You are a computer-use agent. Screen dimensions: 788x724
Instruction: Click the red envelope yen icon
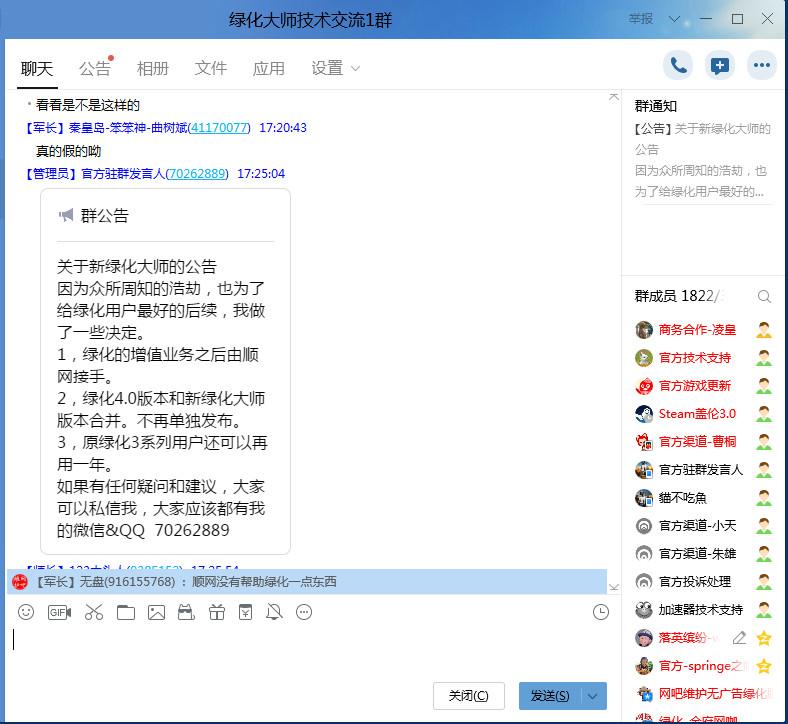[x=246, y=612]
